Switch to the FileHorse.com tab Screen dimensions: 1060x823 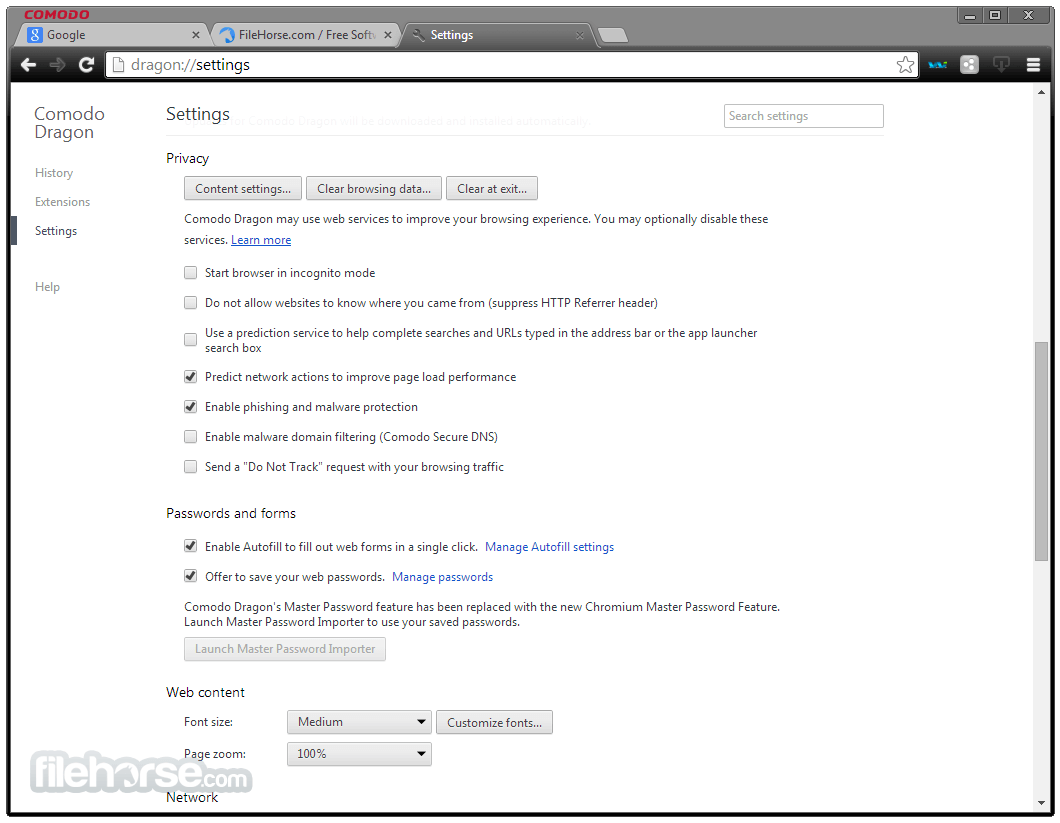pos(306,35)
